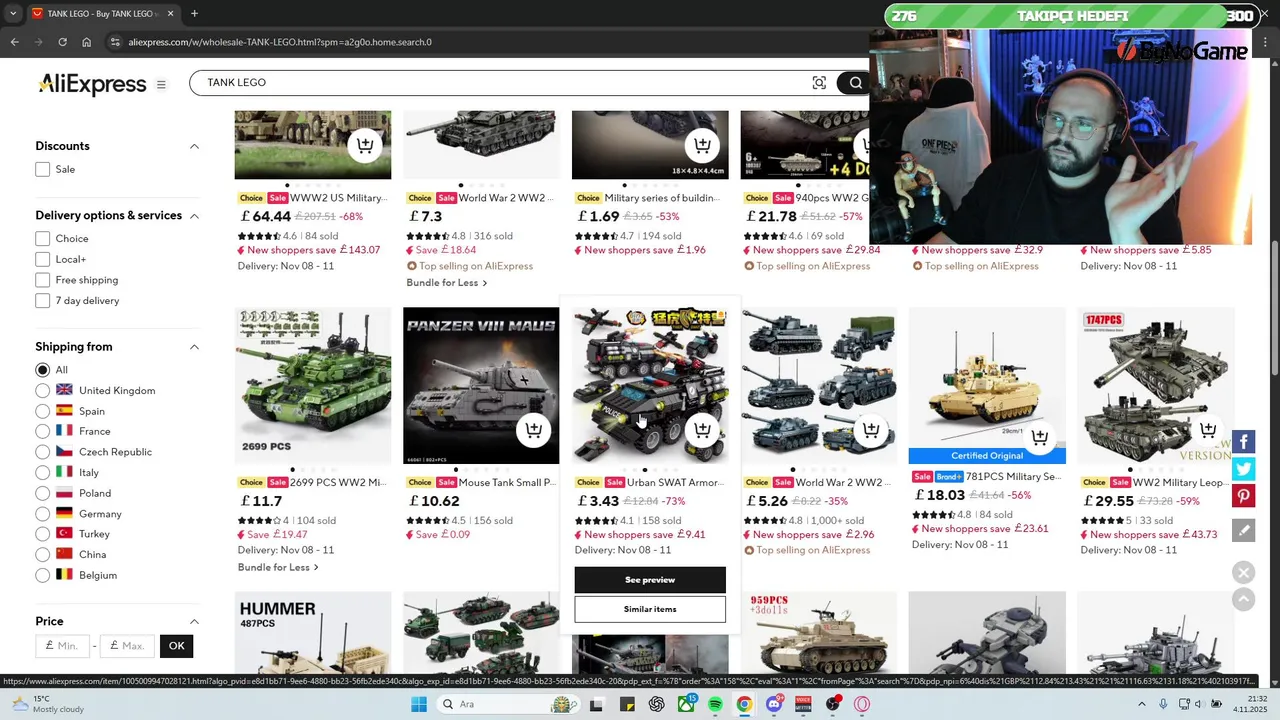Image resolution: width=1280 pixels, height=720 pixels.
Task: Expand Bundle for Less under £7.3 item
Action: point(446,283)
